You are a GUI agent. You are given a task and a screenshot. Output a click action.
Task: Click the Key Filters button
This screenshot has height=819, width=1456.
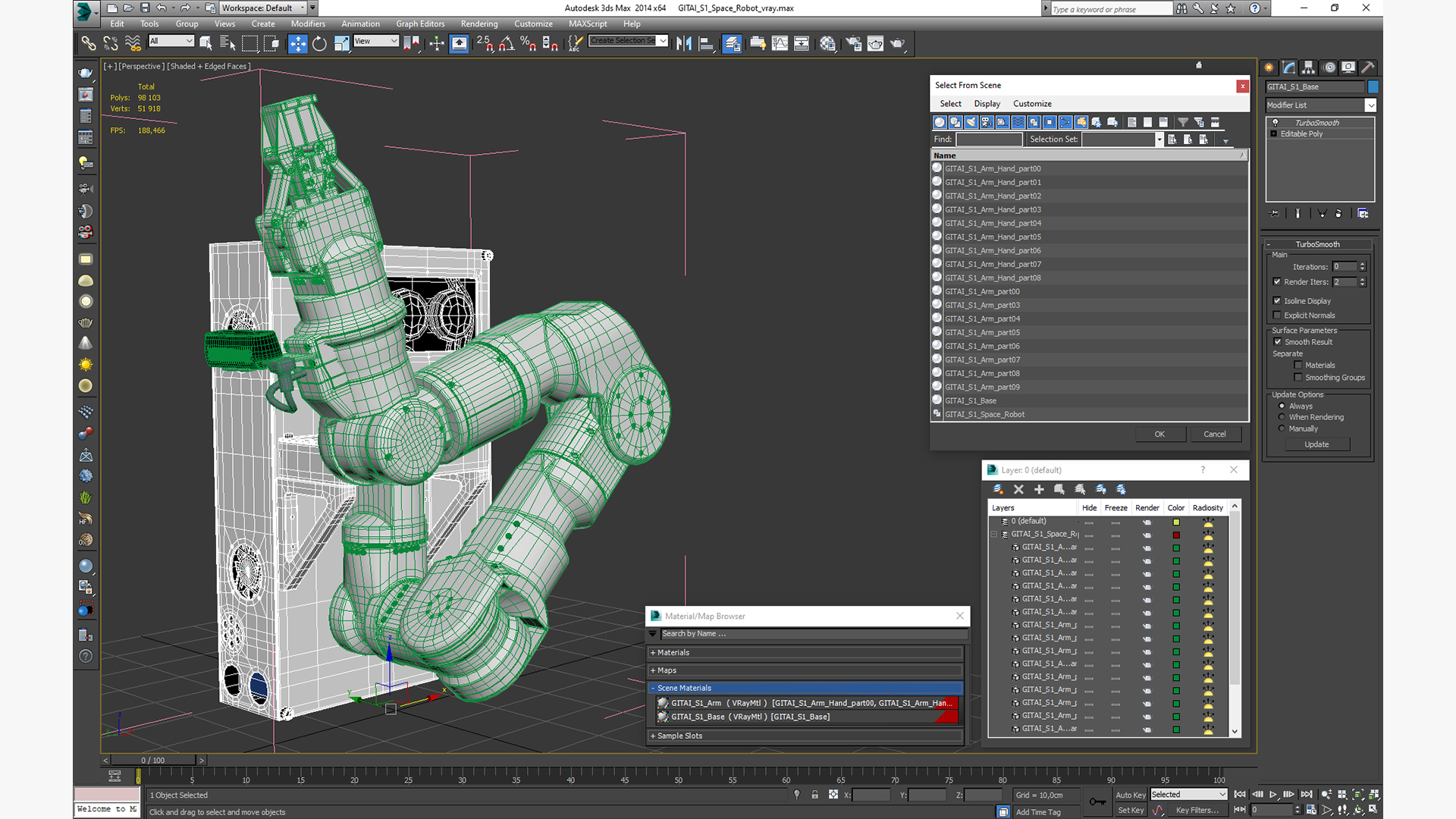[x=1197, y=811]
